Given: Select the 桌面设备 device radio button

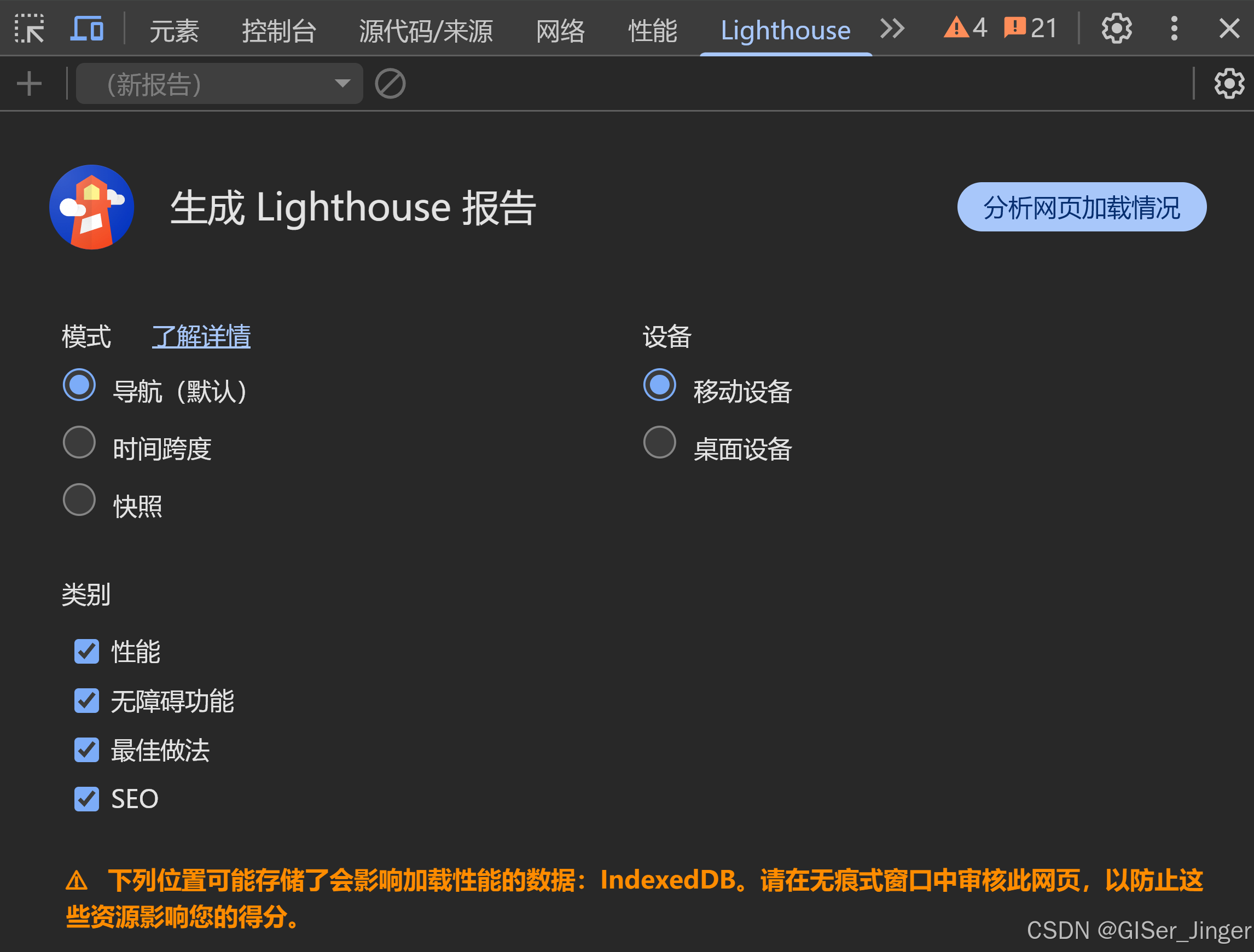Looking at the screenshot, I should tap(659, 442).
